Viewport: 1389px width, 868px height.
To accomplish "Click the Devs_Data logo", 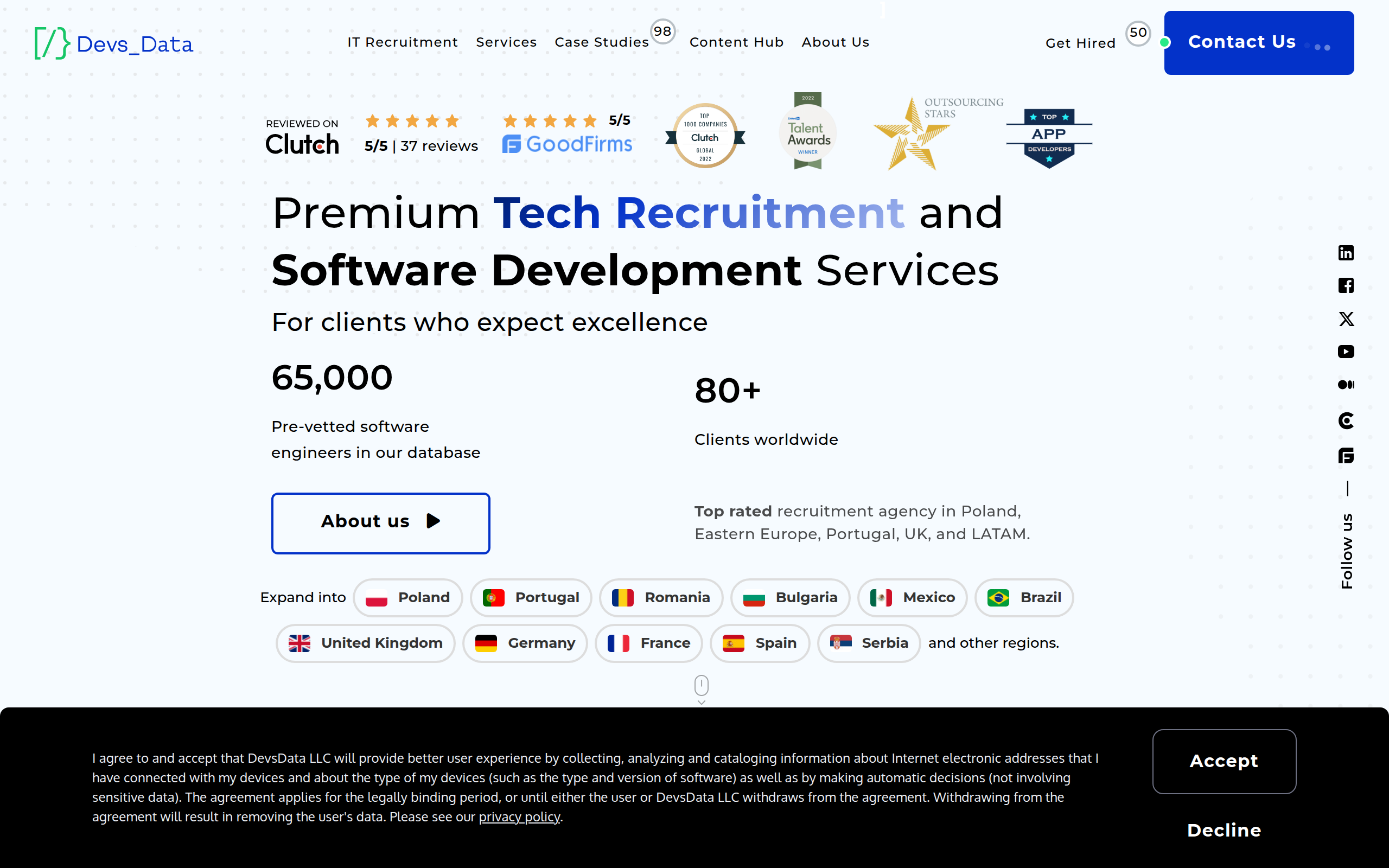I will point(113,43).
